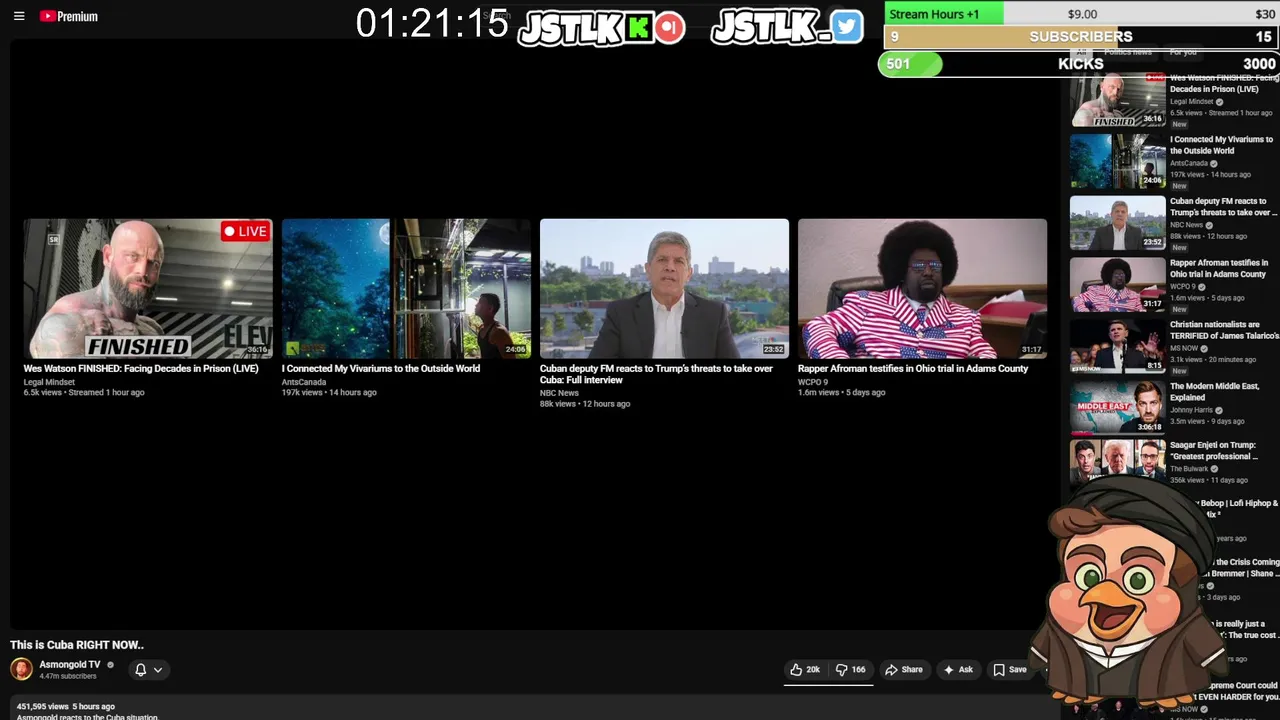Play I Connected My Vivariums endscreen thumbnail
Screen dimensions: 1280x720
406,289
